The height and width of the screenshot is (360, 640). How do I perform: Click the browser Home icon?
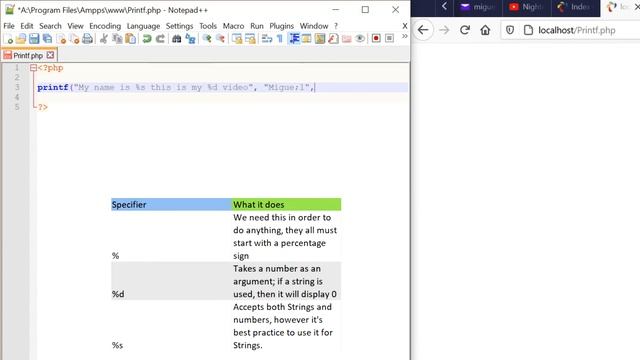tap(485, 30)
